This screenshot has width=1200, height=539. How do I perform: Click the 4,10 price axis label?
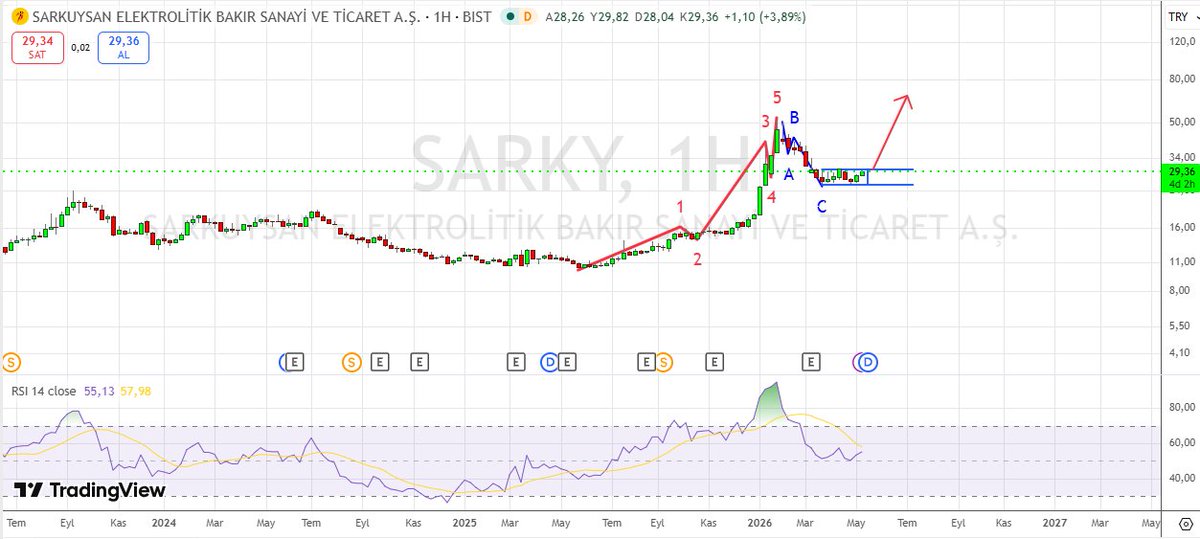[1182, 352]
